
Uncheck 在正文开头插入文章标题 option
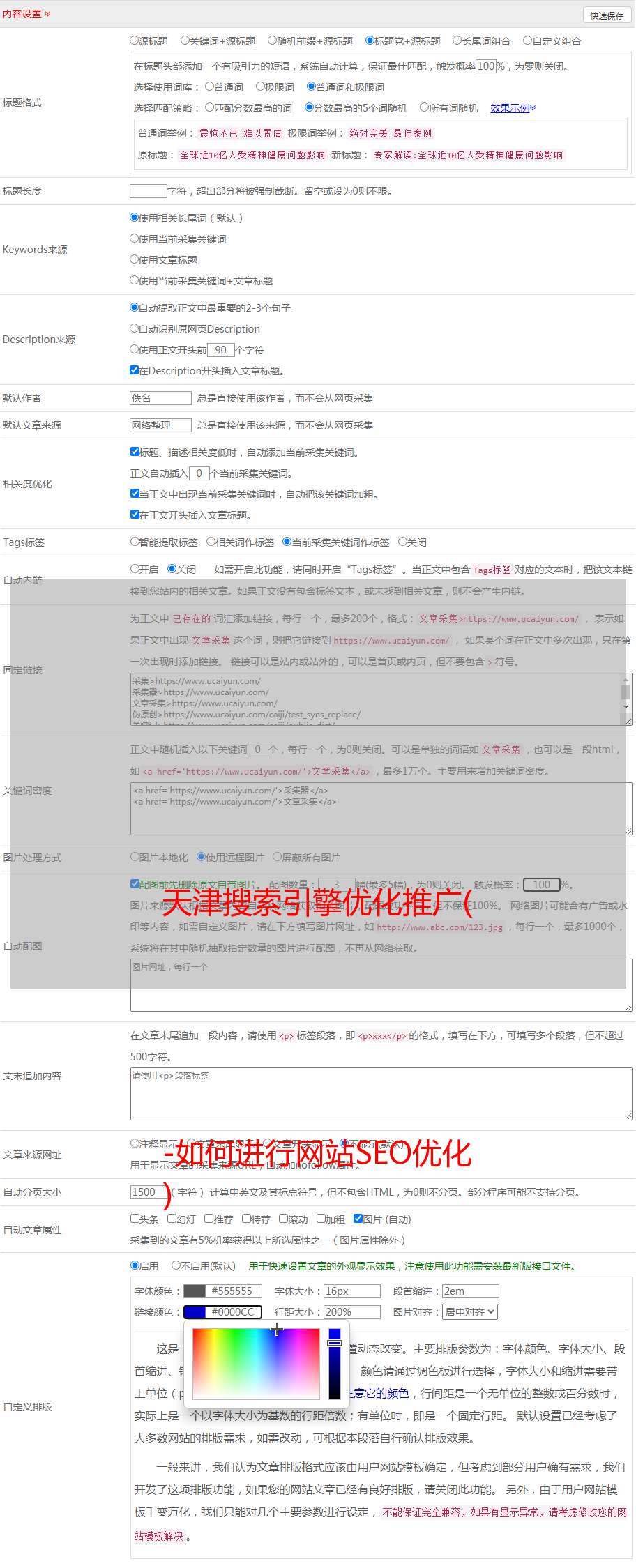tap(135, 515)
